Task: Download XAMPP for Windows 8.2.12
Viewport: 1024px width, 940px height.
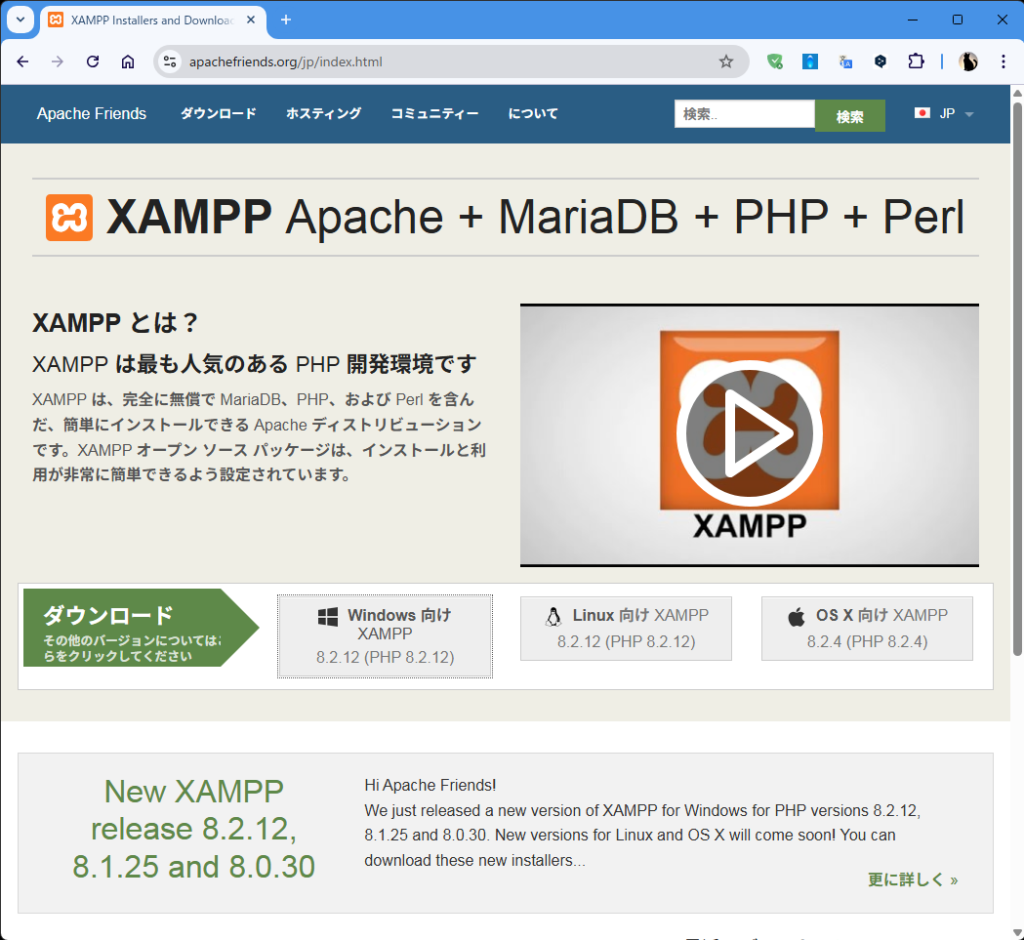Action: [385, 636]
